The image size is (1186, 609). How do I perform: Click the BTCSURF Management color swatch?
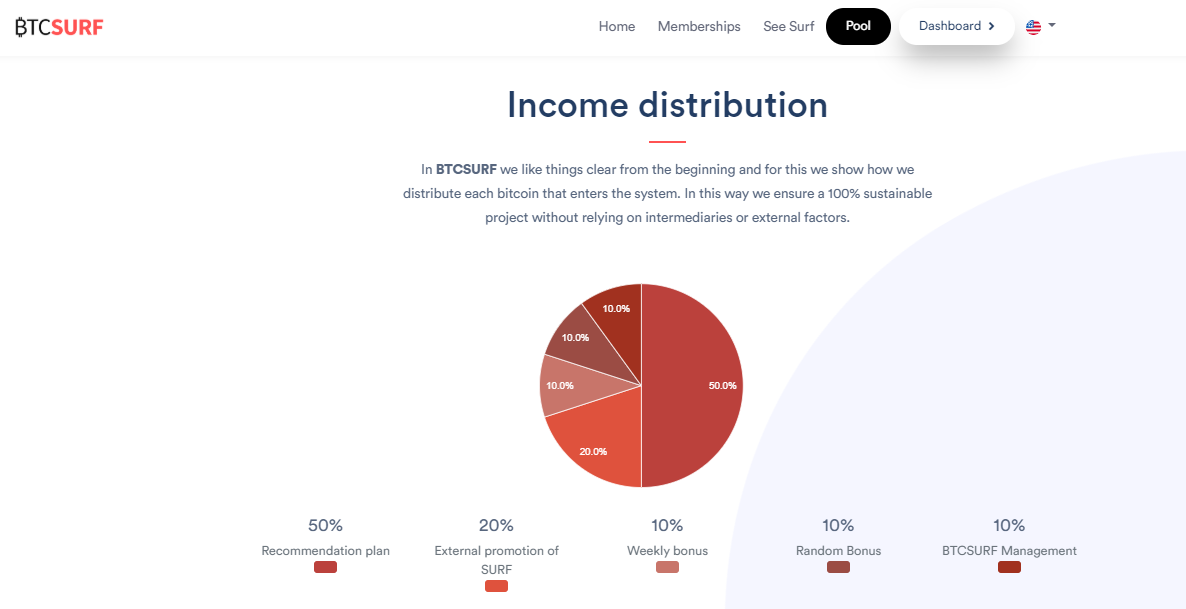pyautogui.click(x=1009, y=567)
